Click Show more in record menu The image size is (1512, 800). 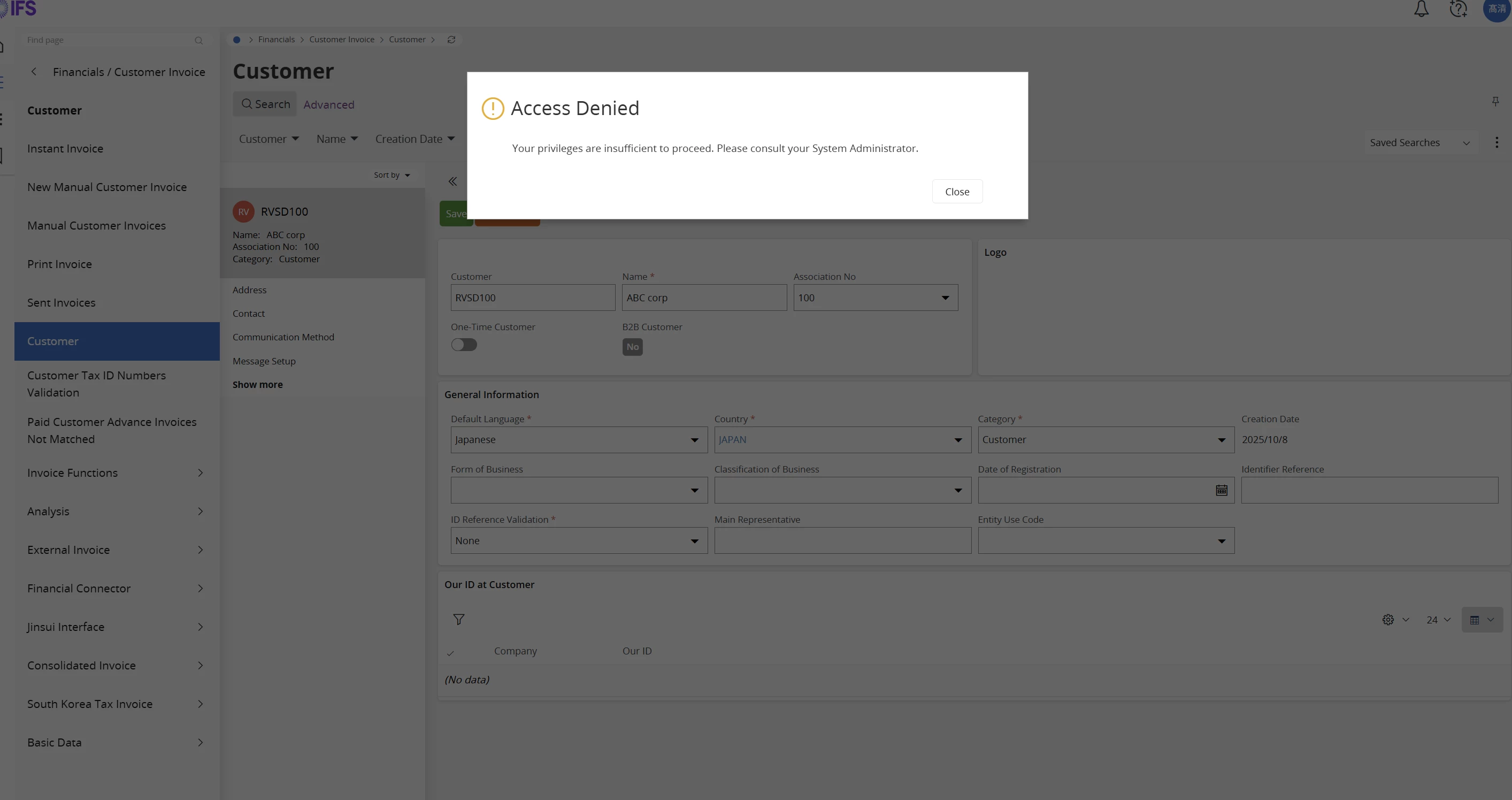click(x=257, y=385)
